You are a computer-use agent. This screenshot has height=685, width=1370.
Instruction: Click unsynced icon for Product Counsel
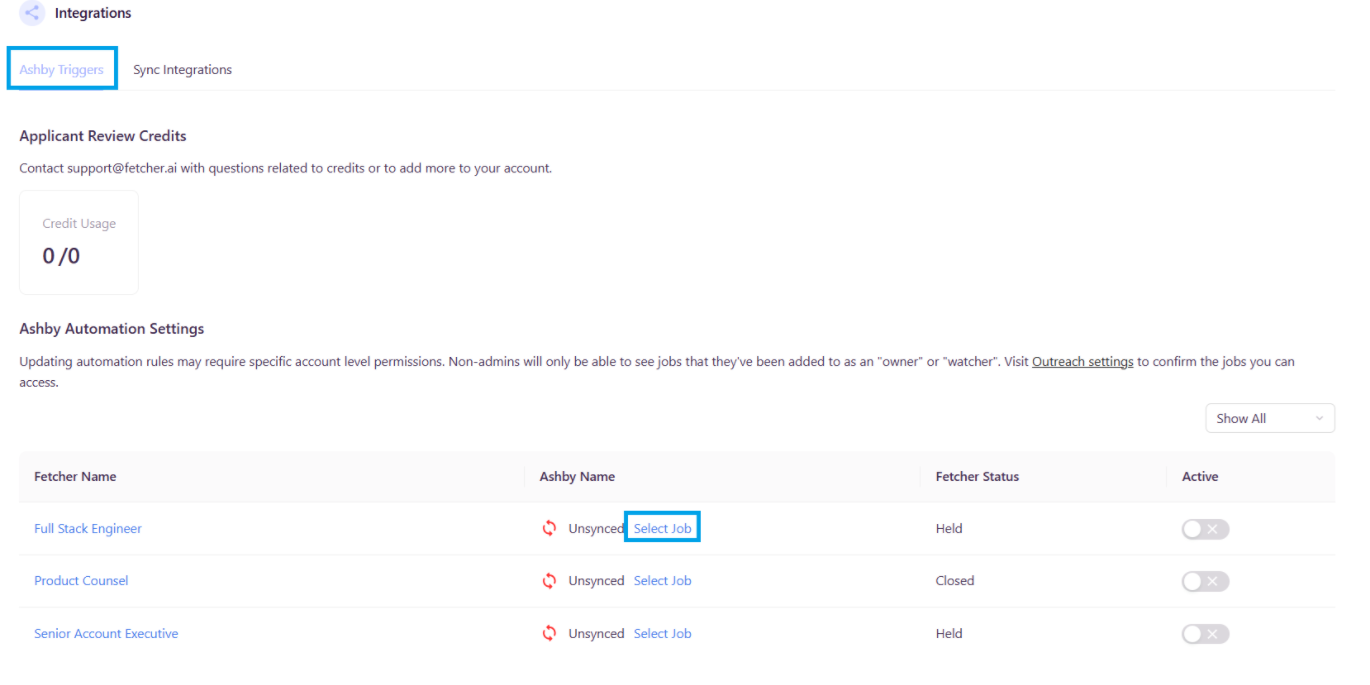pyautogui.click(x=549, y=581)
